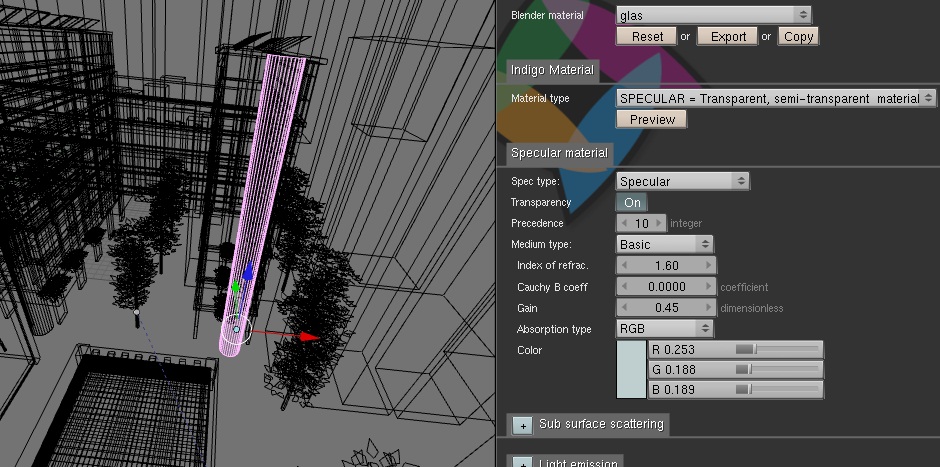This screenshot has width=940, height=467.
Task: Click the Preview button
Action: [x=651, y=119]
